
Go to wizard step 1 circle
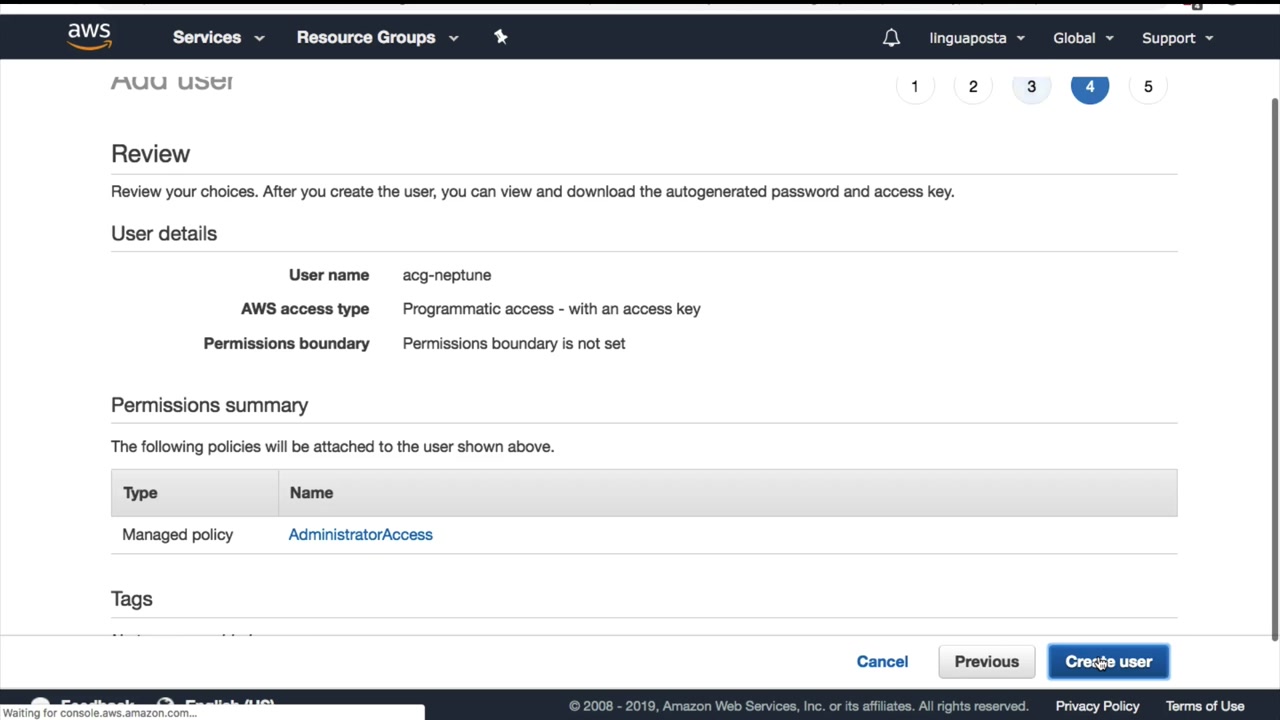914,87
